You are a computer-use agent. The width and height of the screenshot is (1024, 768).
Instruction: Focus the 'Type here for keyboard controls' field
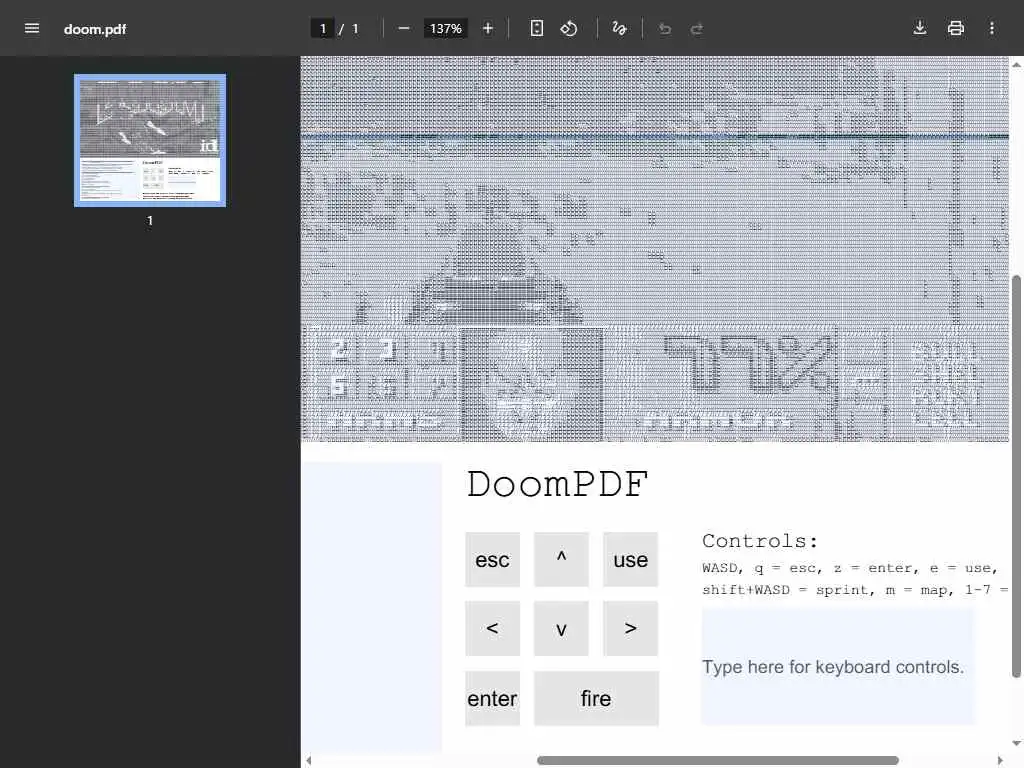coord(839,667)
